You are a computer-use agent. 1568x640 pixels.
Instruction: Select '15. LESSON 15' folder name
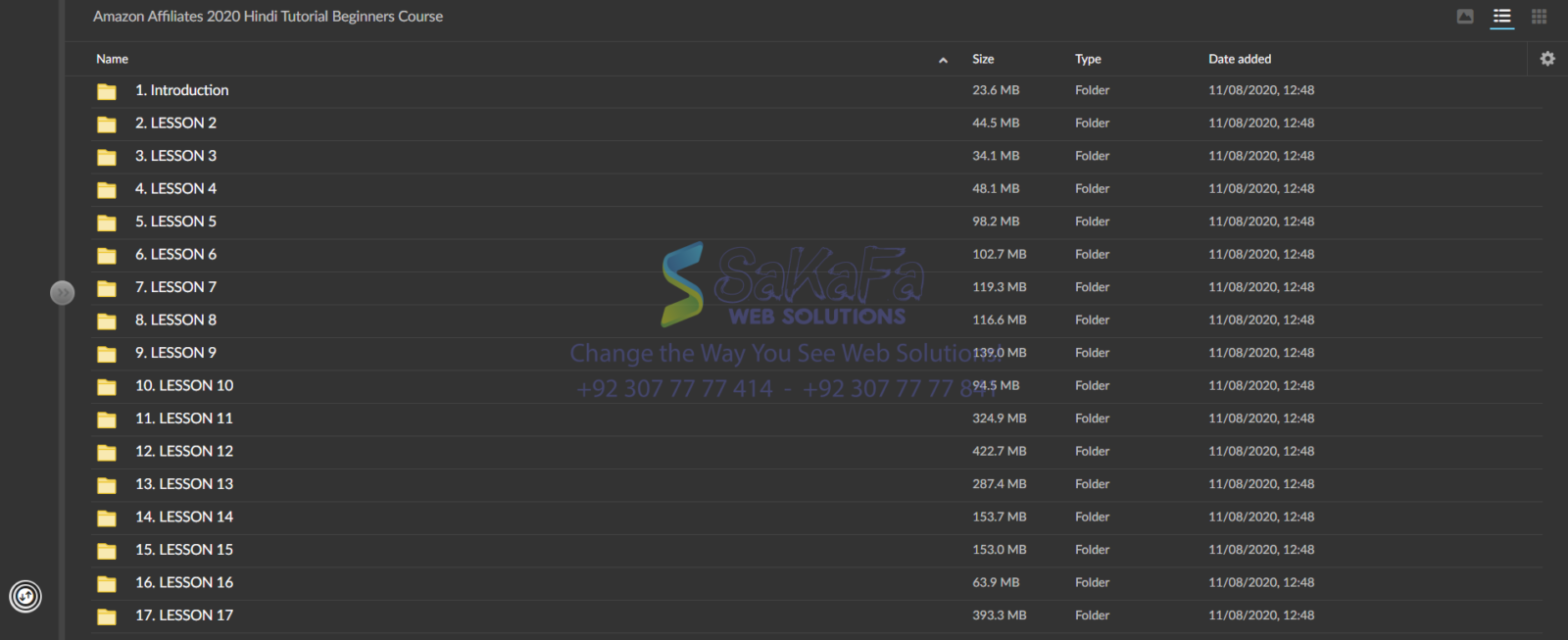tap(184, 550)
